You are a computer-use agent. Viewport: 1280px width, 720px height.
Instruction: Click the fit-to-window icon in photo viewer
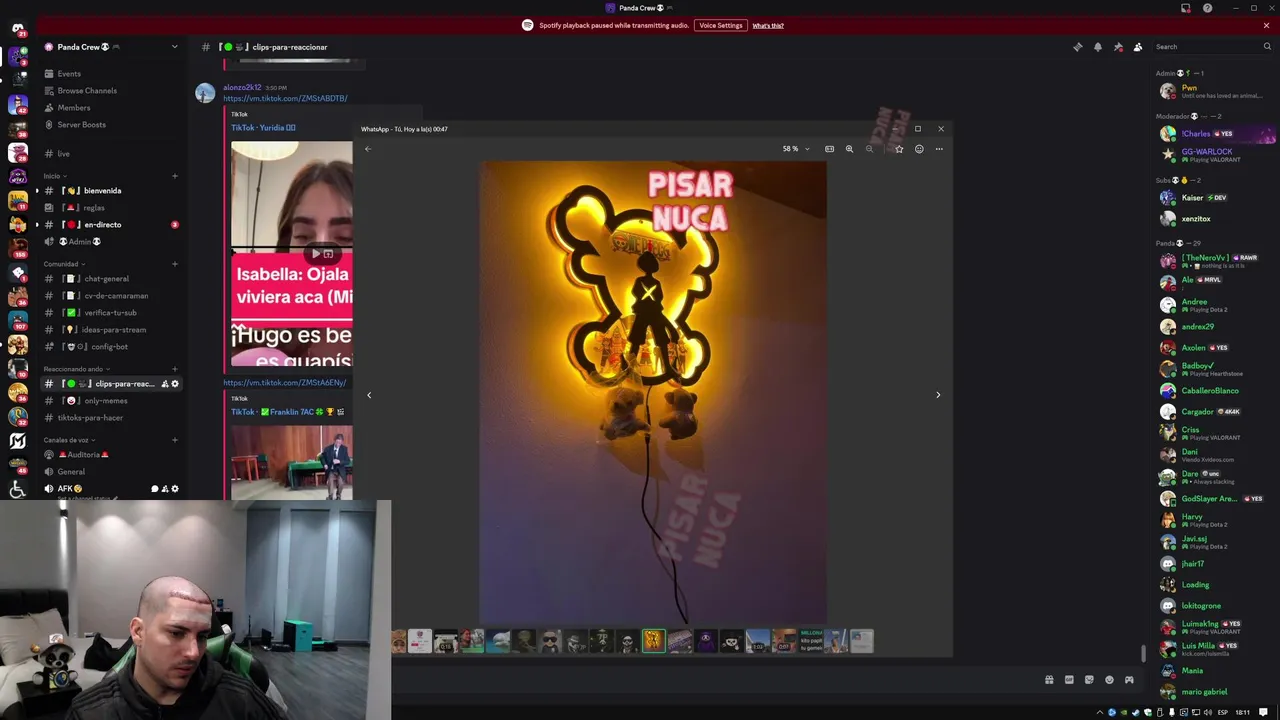[829, 149]
